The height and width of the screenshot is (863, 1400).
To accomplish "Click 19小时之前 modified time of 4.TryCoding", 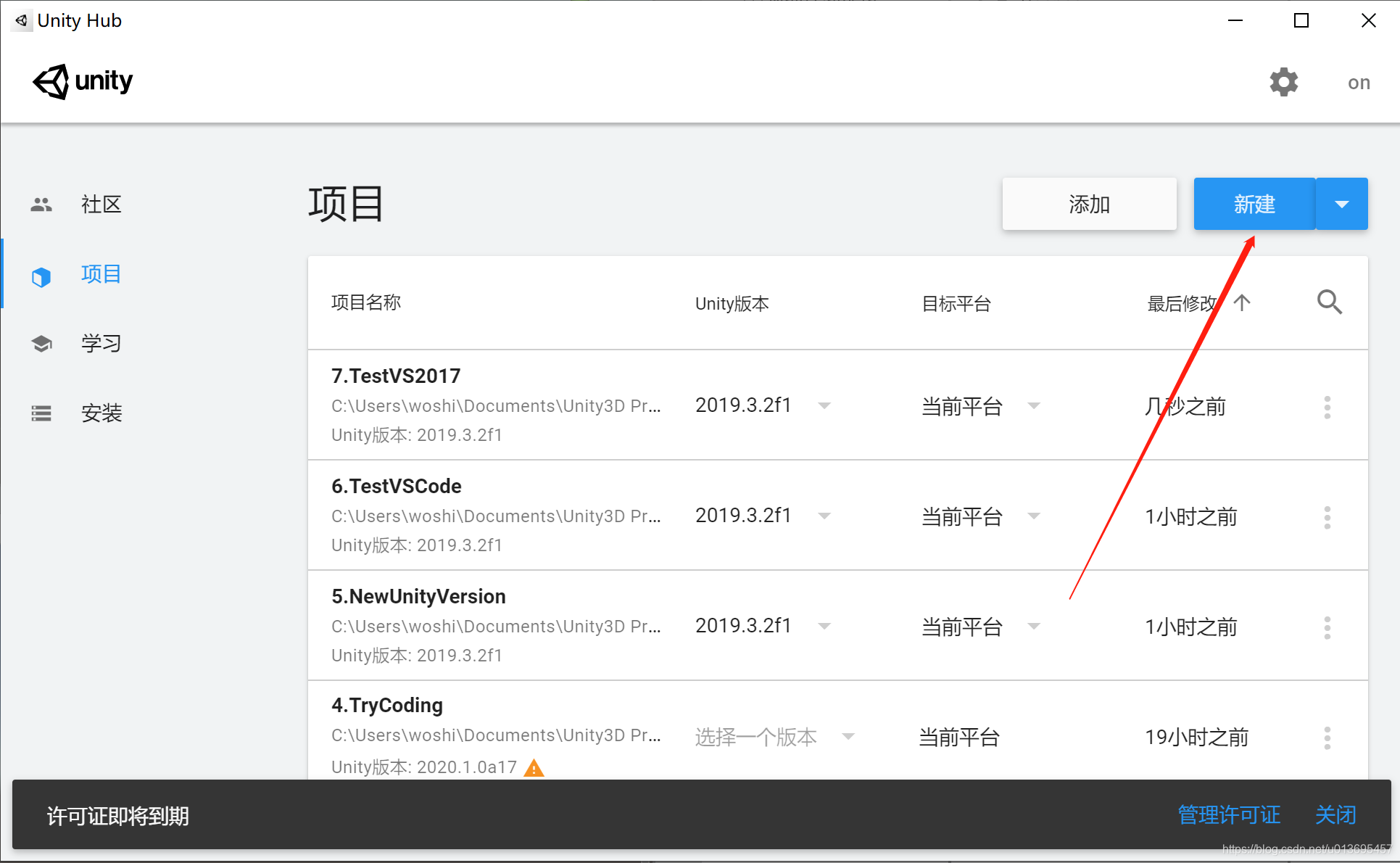I will point(1196,737).
